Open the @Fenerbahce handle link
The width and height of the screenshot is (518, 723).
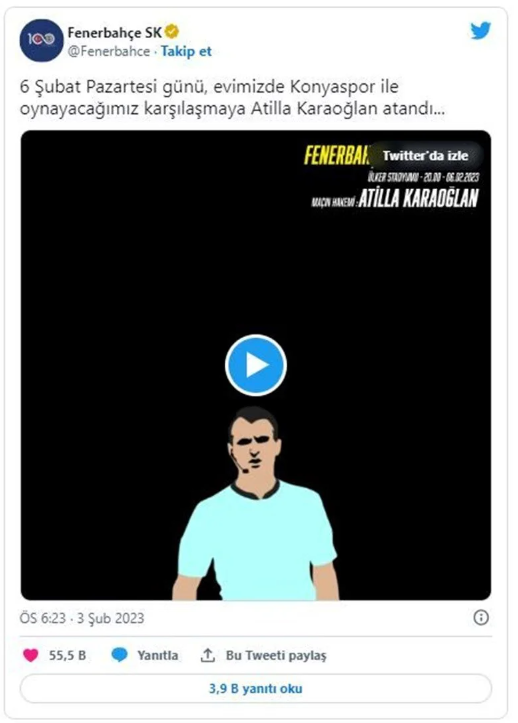click(x=109, y=51)
